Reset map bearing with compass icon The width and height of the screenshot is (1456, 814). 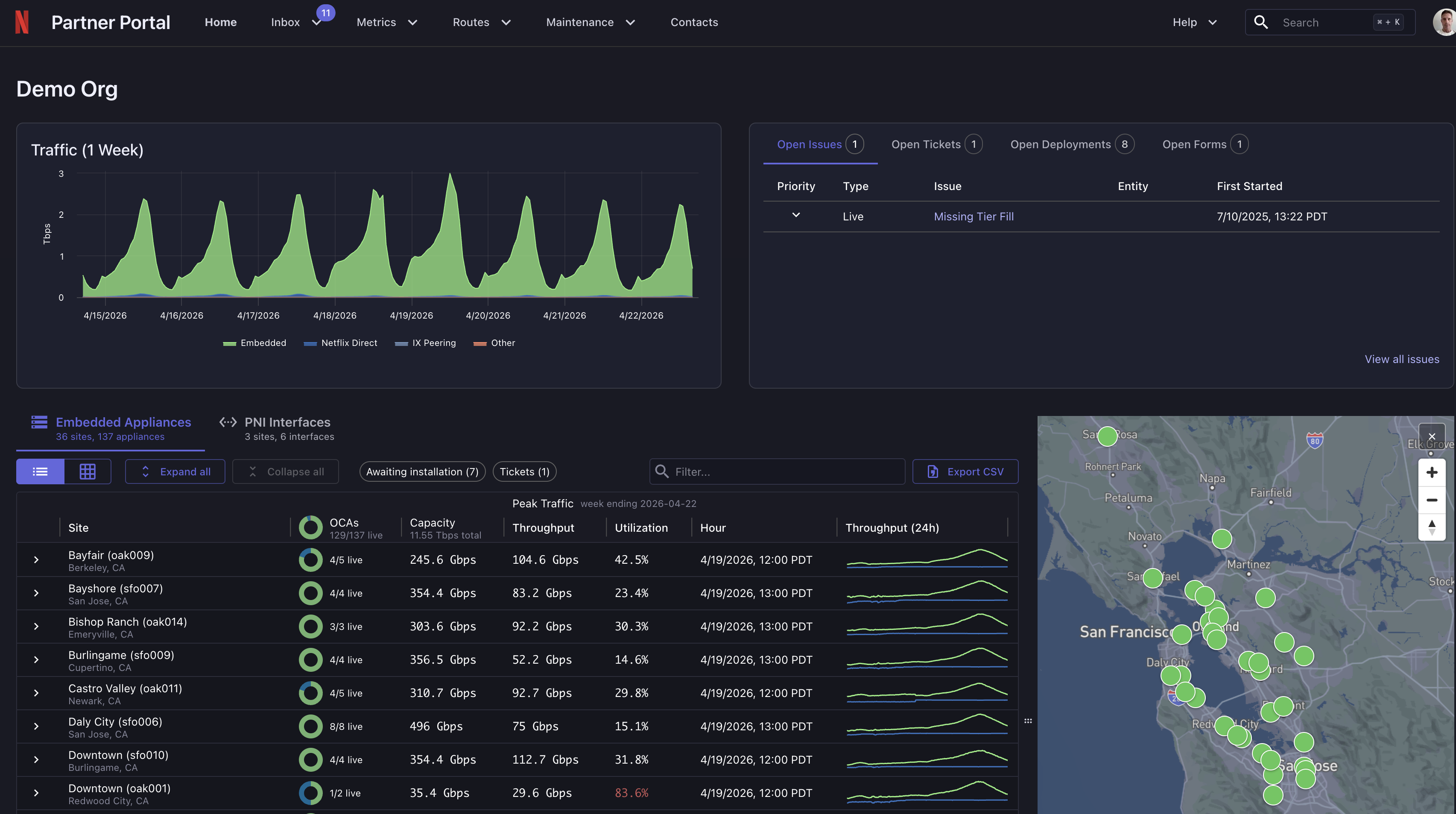click(1432, 527)
